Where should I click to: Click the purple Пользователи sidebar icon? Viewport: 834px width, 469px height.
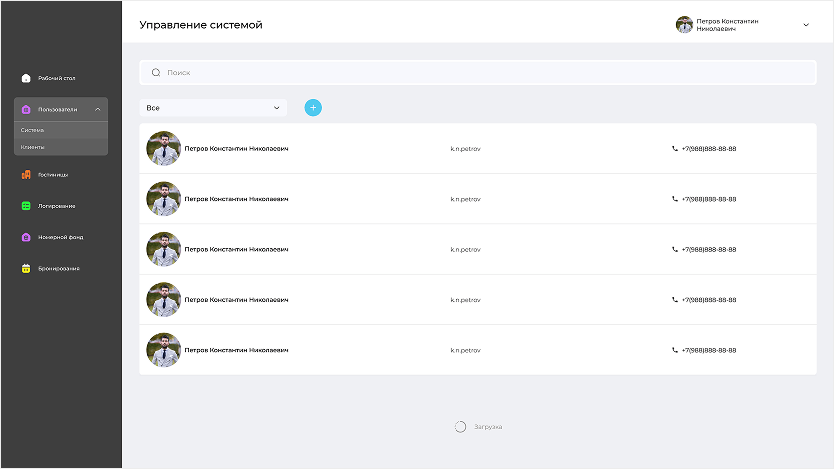click(x=26, y=109)
